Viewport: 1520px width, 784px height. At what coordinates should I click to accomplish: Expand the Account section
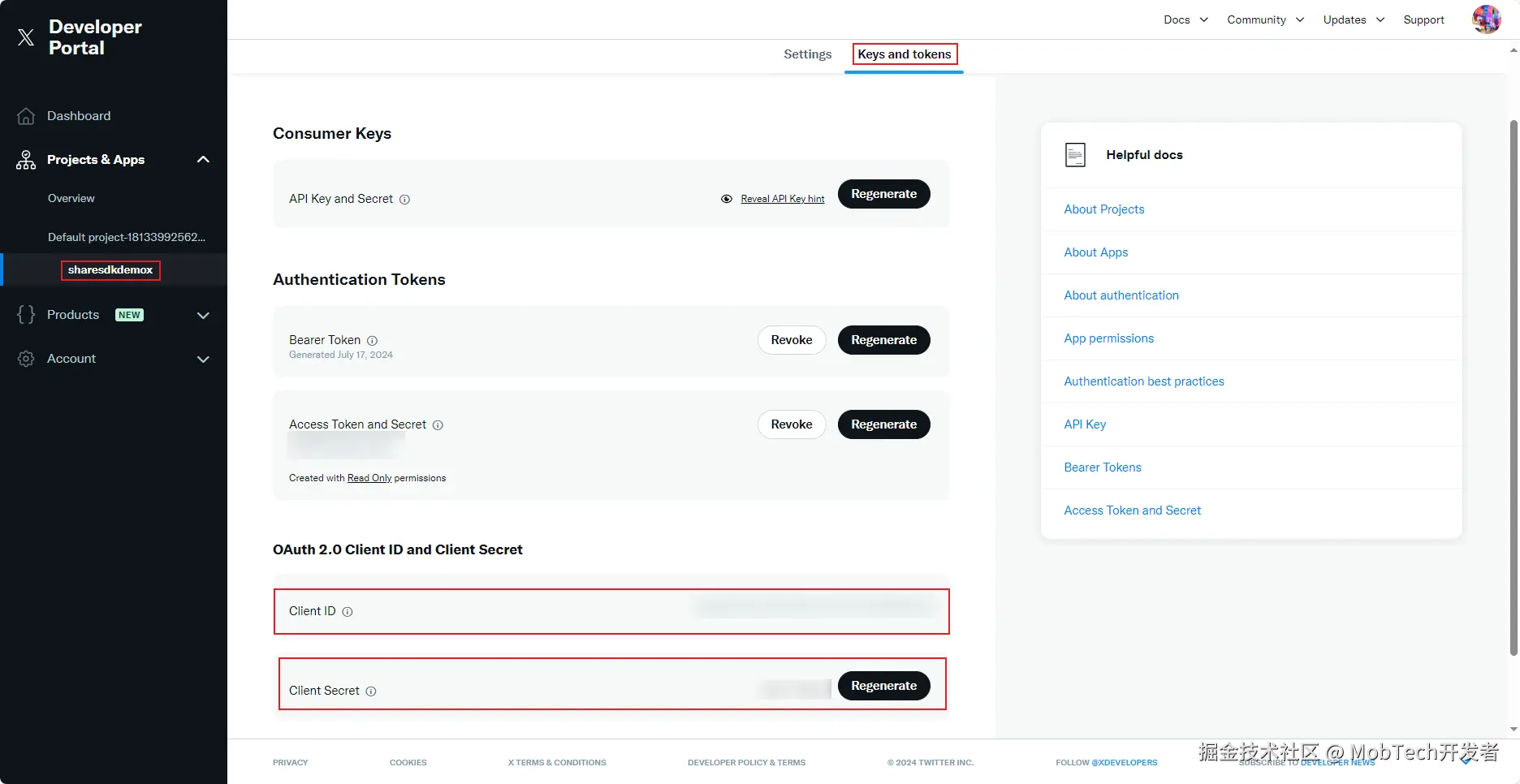pos(203,359)
